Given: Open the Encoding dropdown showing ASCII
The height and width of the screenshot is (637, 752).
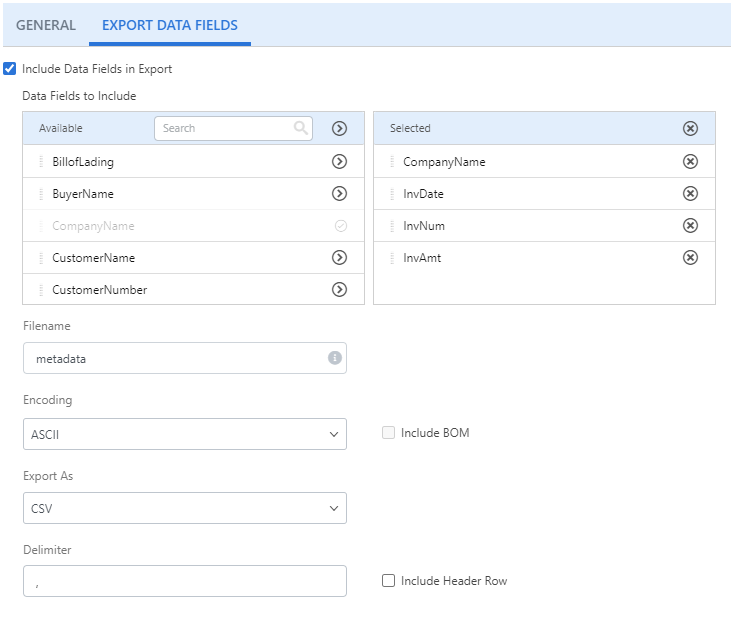Looking at the screenshot, I should pos(184,434).
